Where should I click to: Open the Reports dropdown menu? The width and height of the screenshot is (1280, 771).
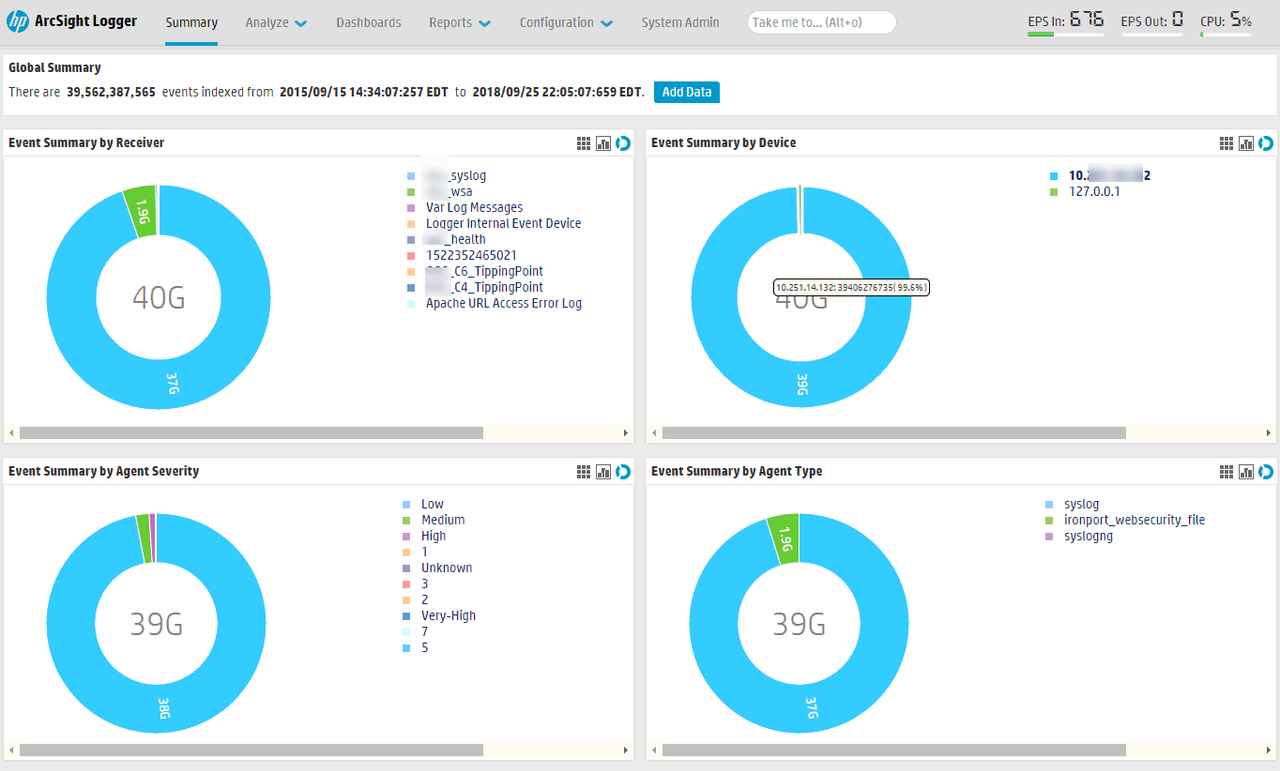click(x=460, y=23)
